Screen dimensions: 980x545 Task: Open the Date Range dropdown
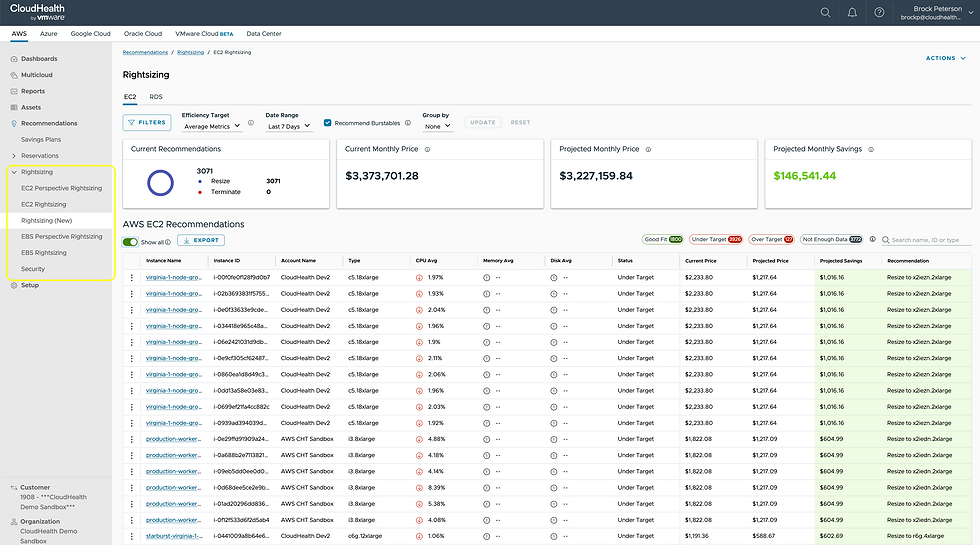tap(288, 126)
